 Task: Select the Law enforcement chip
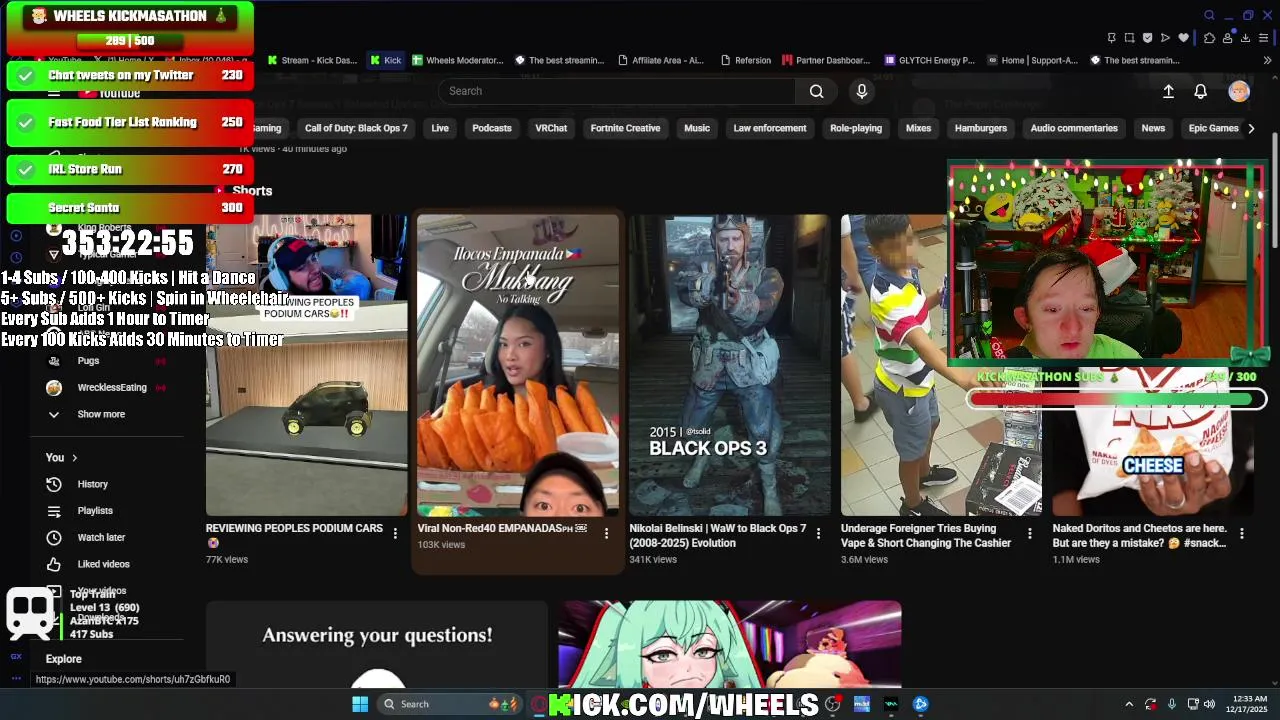pos(770,128)
